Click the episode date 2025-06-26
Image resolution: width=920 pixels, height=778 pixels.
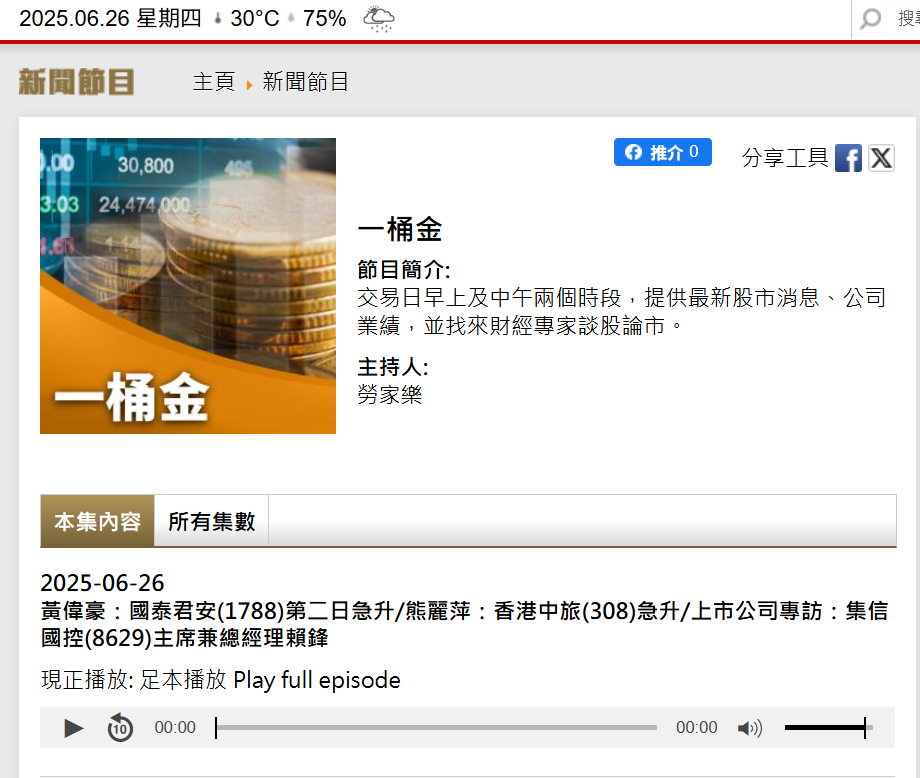tap(102, 583)
